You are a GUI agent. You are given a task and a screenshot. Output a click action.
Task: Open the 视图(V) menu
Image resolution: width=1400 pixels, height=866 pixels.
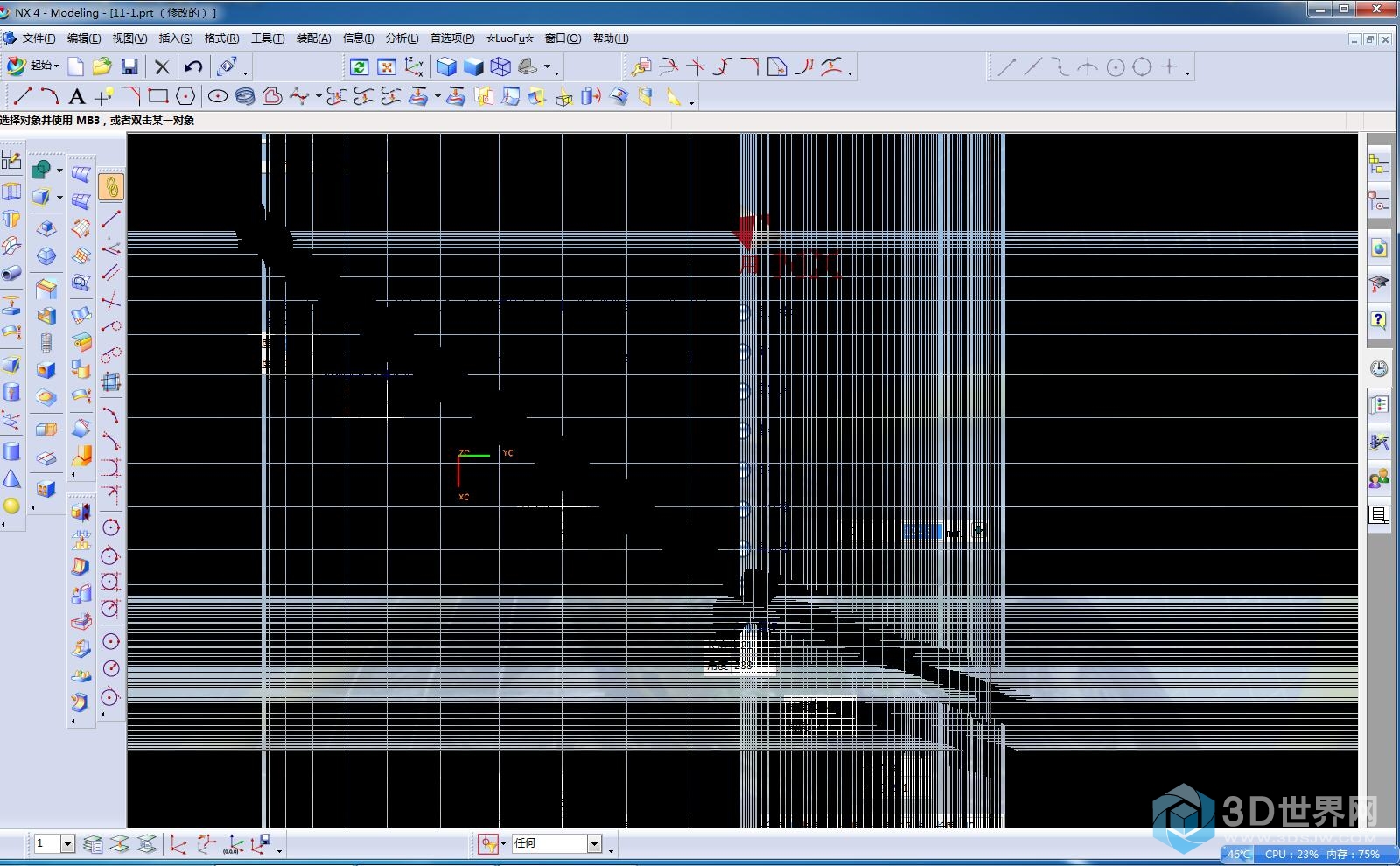point(129,38)
